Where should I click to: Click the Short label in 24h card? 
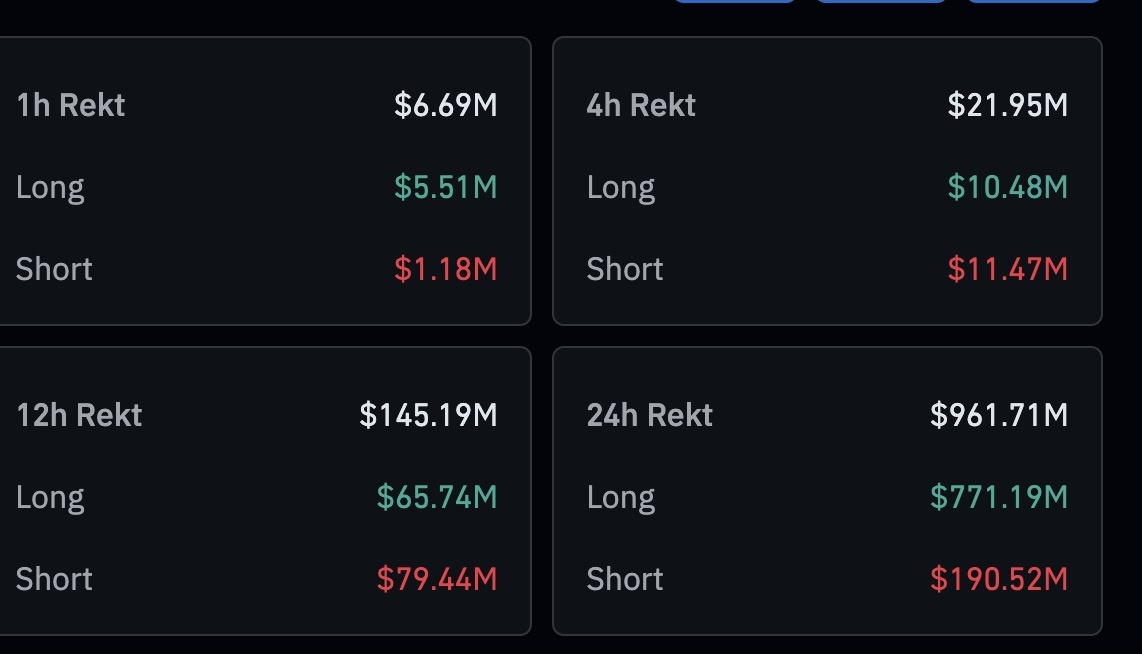[625, 580]
